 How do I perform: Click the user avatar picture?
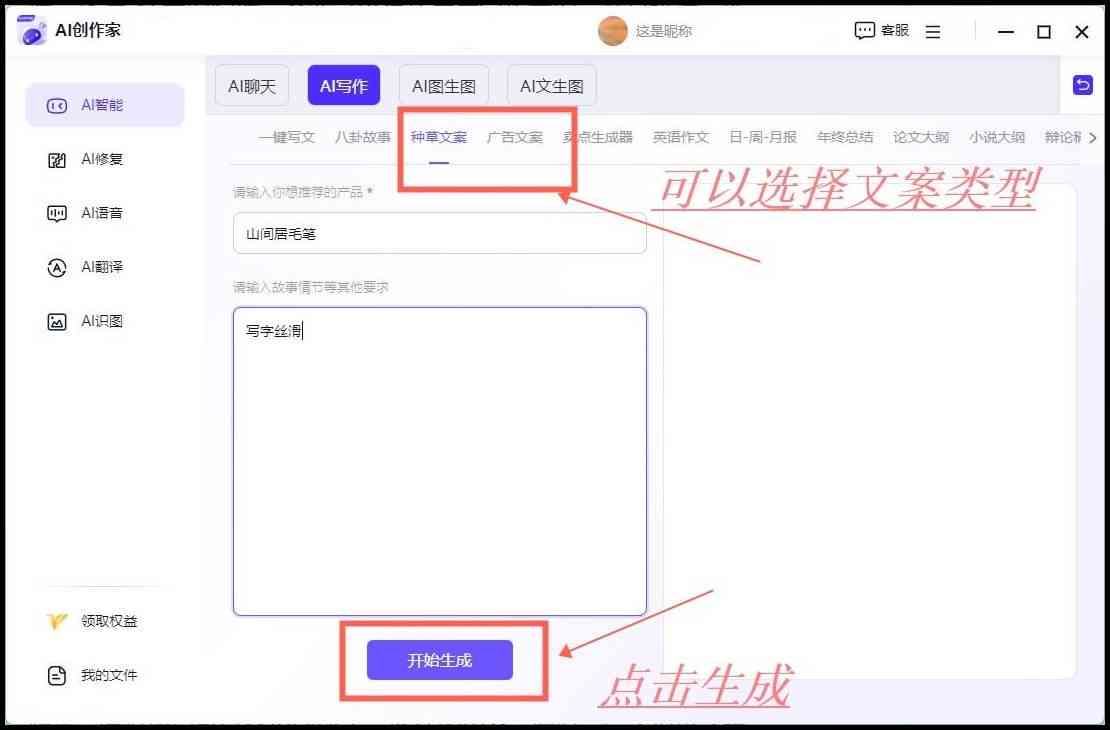612,31
